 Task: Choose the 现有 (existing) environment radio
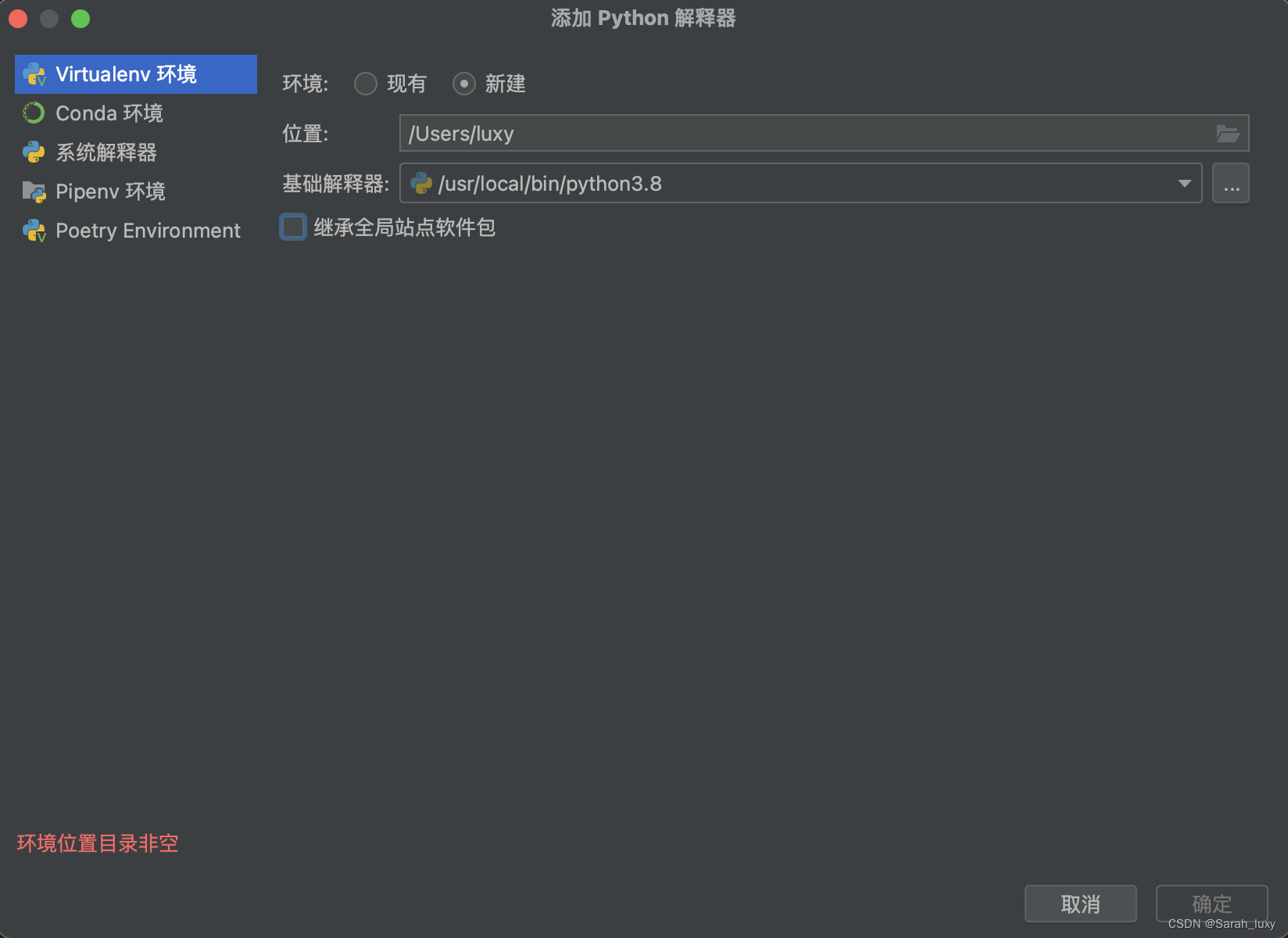pos(366,84)
